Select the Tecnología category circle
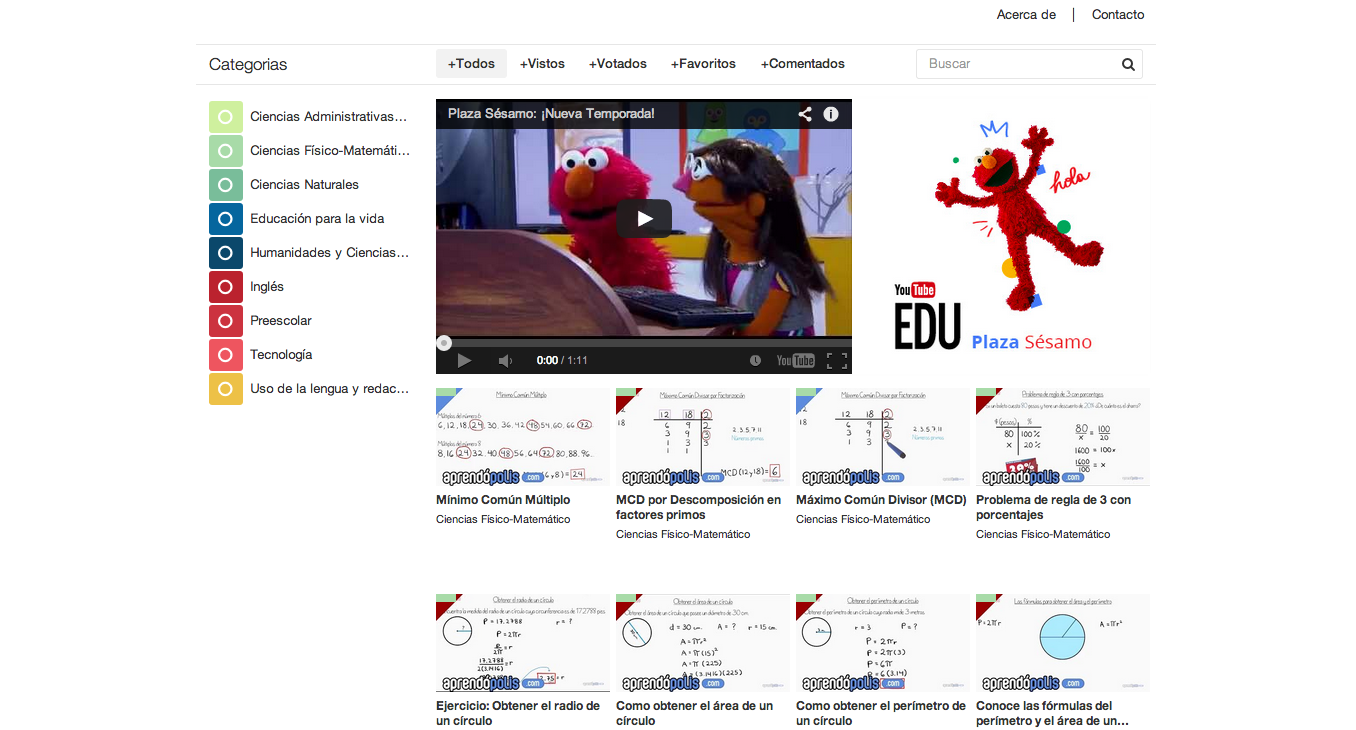Screen dimensions: 1356x730 (x=226, y=355)
